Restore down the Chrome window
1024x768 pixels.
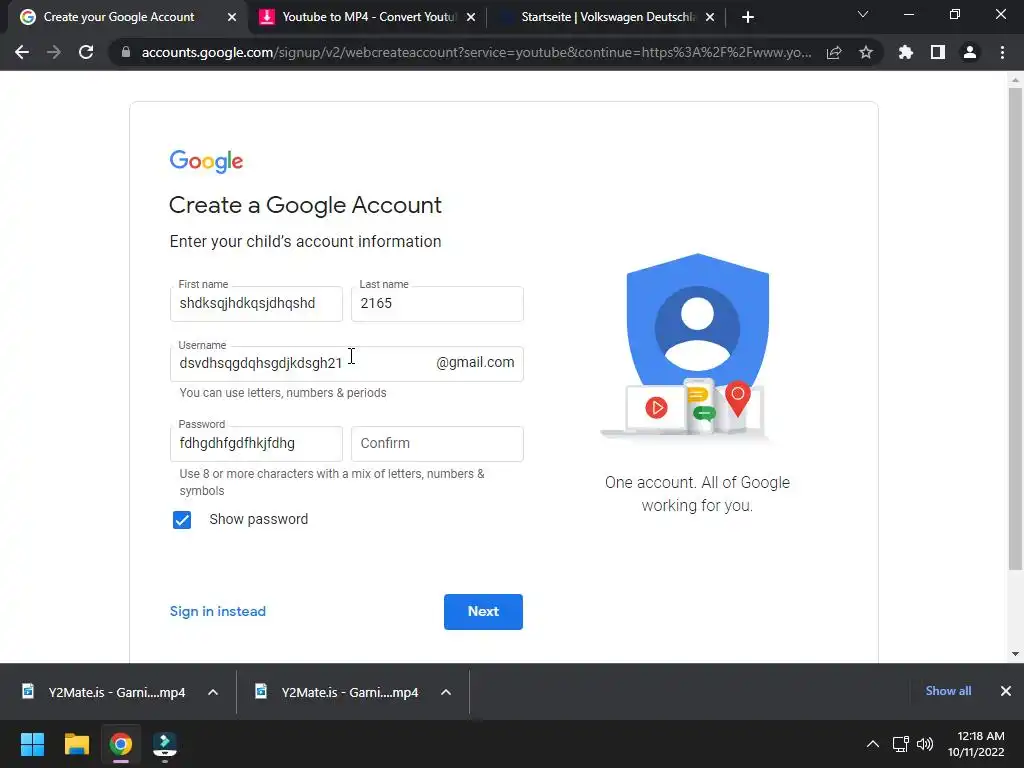coord(955,14)
